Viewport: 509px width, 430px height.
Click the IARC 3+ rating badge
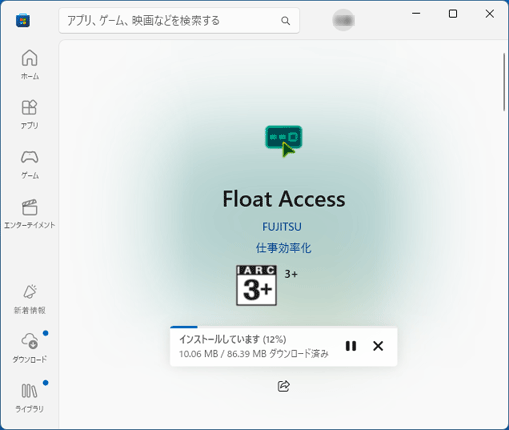tap(256, 285)
